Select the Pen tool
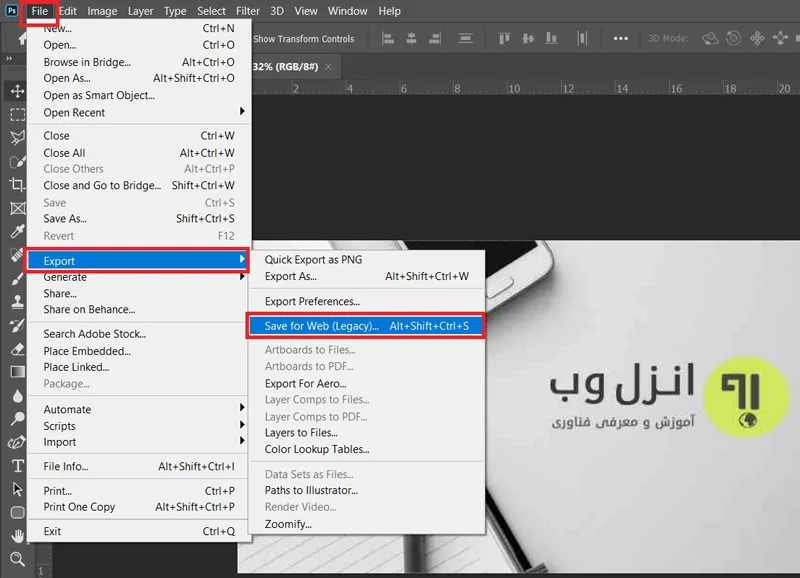The width and height of the screenshot is (800, 578). click(x=17, y=442)
